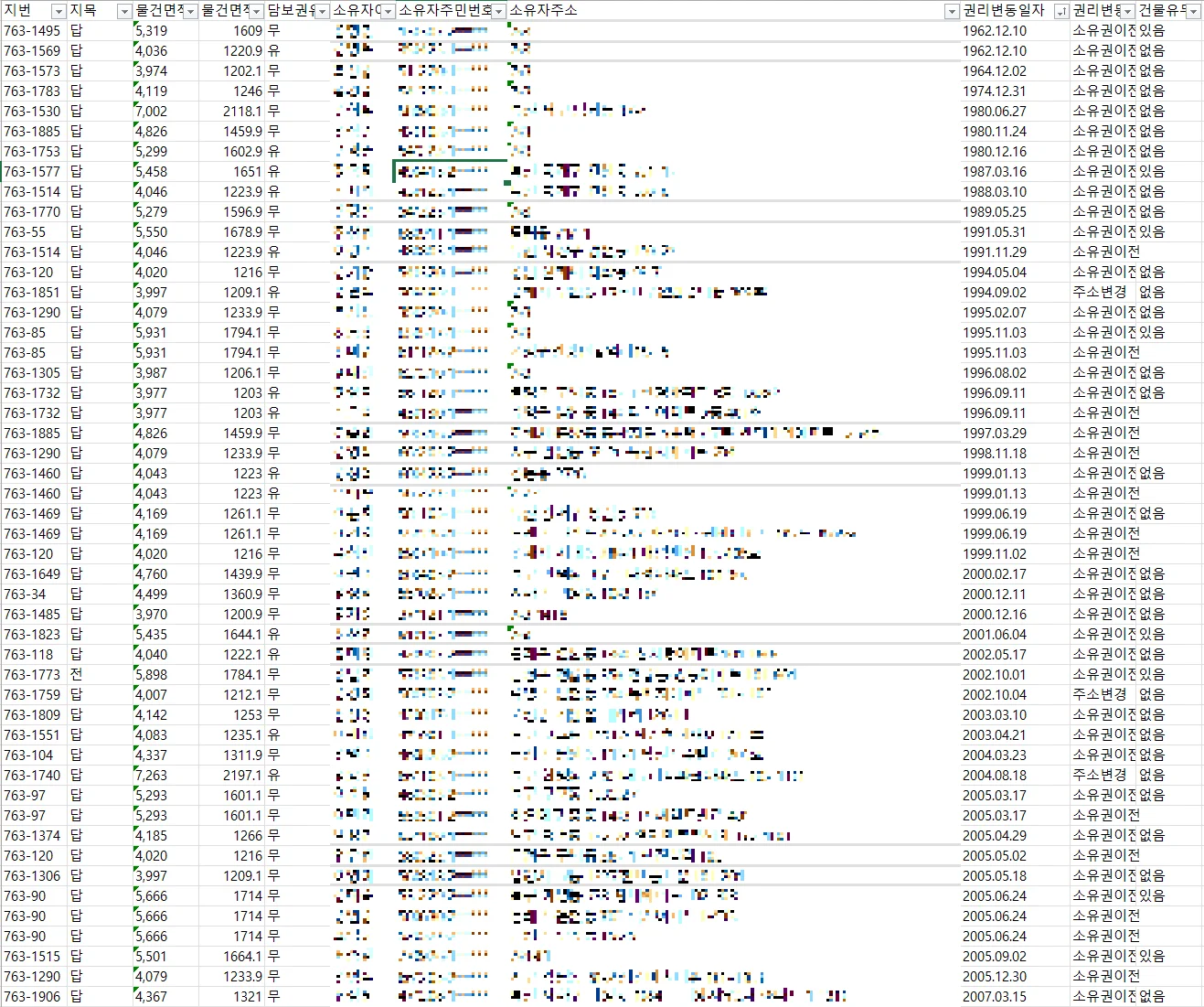The image size is (1204, 1007).
Task: Select cell 763-1783
Action: [32, 91]
